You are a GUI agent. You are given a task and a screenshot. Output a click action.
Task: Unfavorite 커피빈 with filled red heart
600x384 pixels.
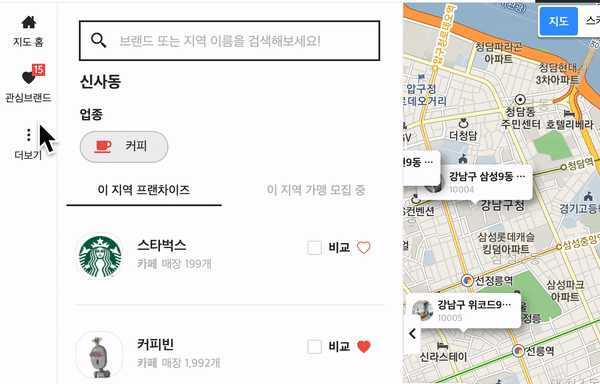(x=364, y=347)
